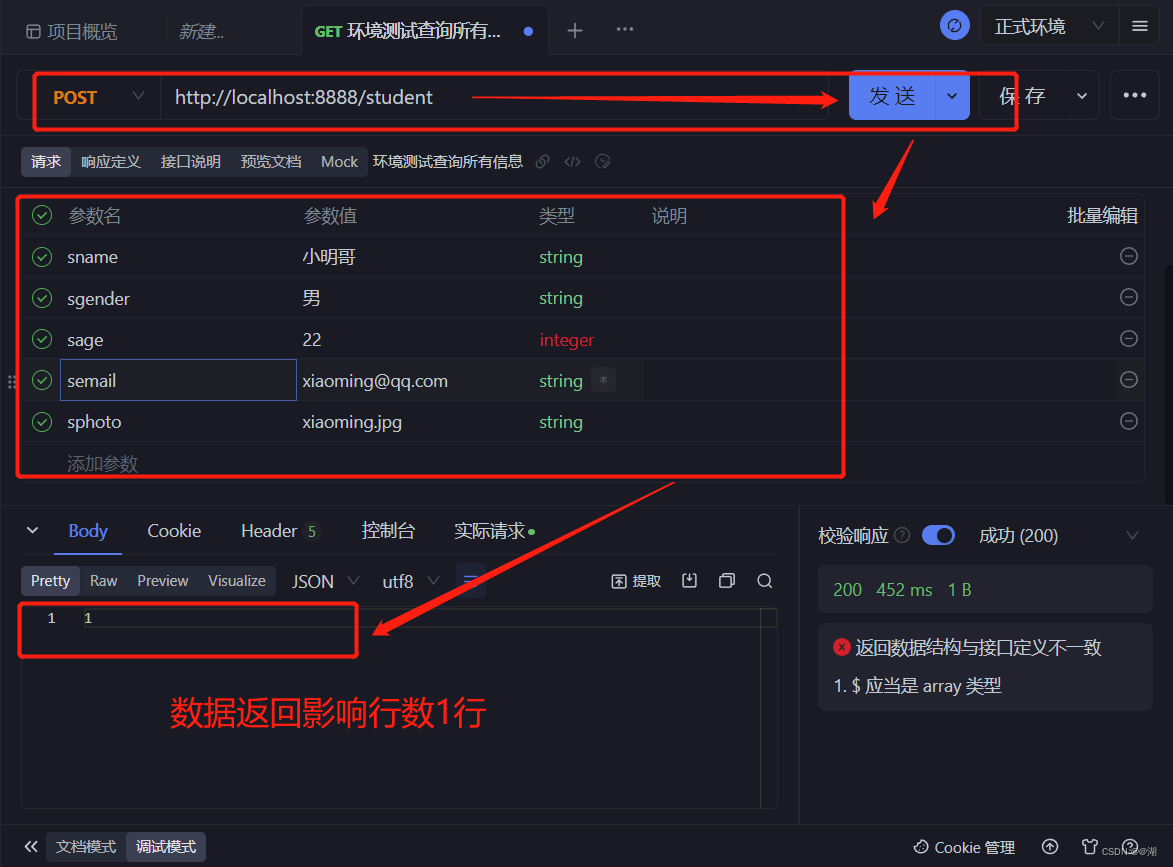Open the more options ellipsis button
The height and width of the screenshot is (867, 1173).
1135,95
